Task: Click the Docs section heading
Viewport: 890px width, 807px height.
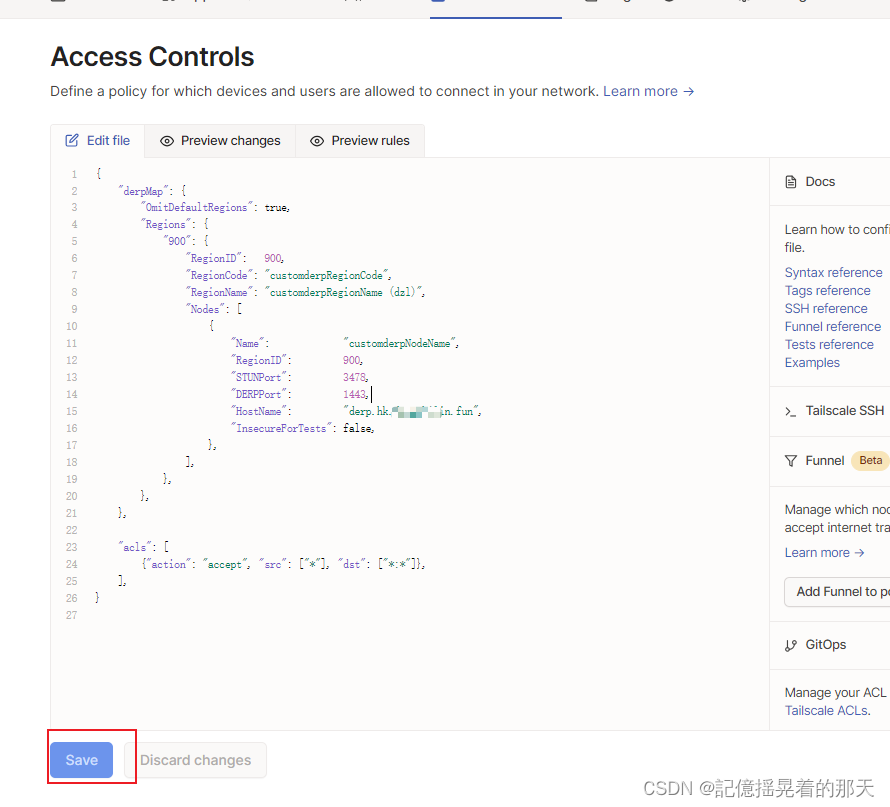Action: click(820, 182)
